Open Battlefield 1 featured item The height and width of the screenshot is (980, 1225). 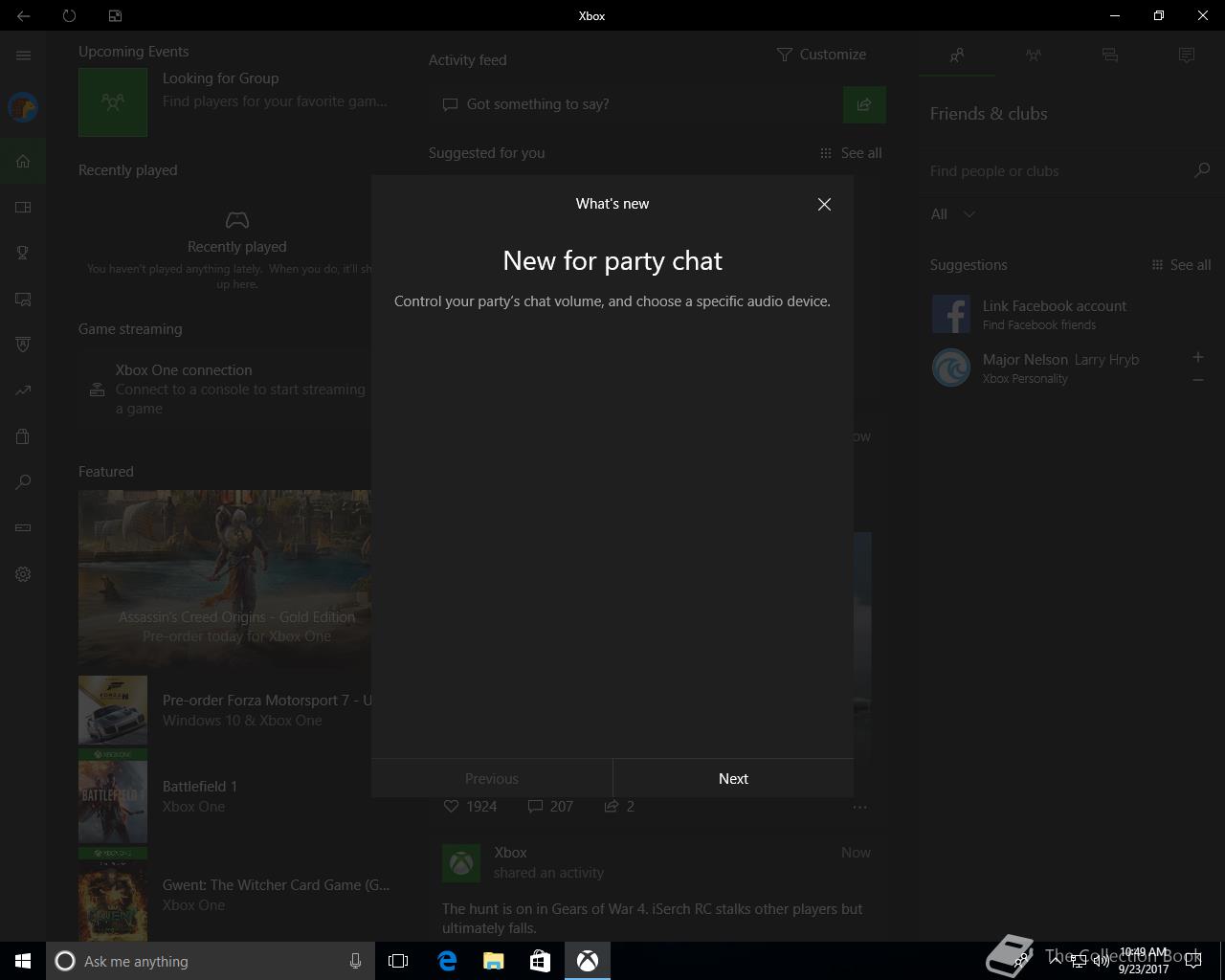tap(225, 796)
